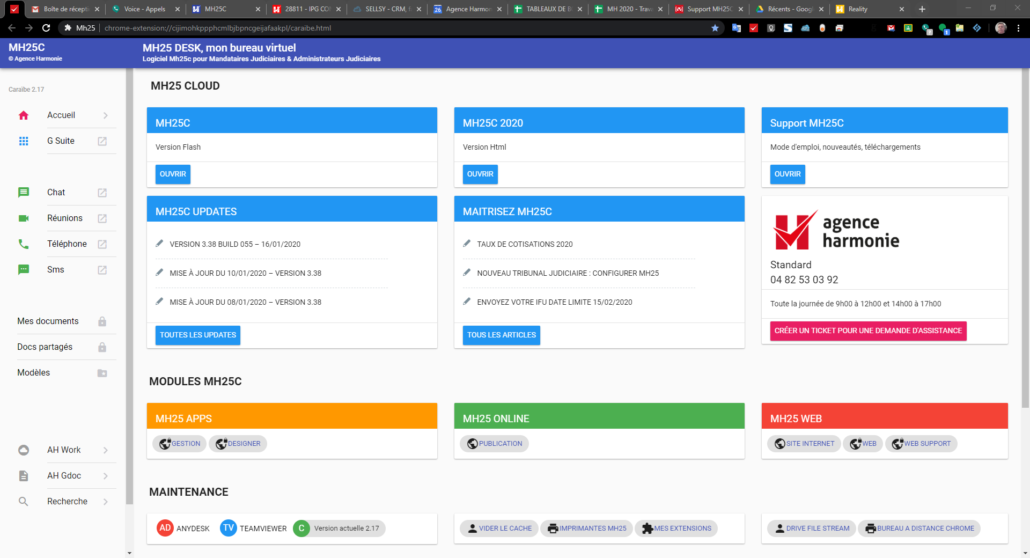Click the AnyDesk red AD icon
The image size is (1030, 558).
(165, 528)
